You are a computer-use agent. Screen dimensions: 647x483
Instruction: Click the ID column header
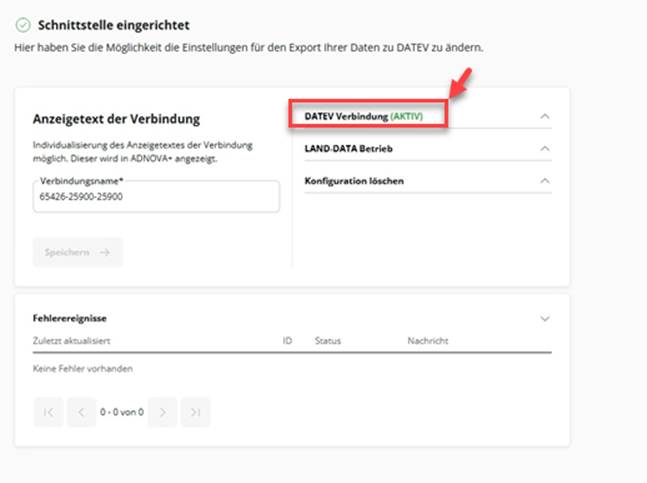(287, 341)
